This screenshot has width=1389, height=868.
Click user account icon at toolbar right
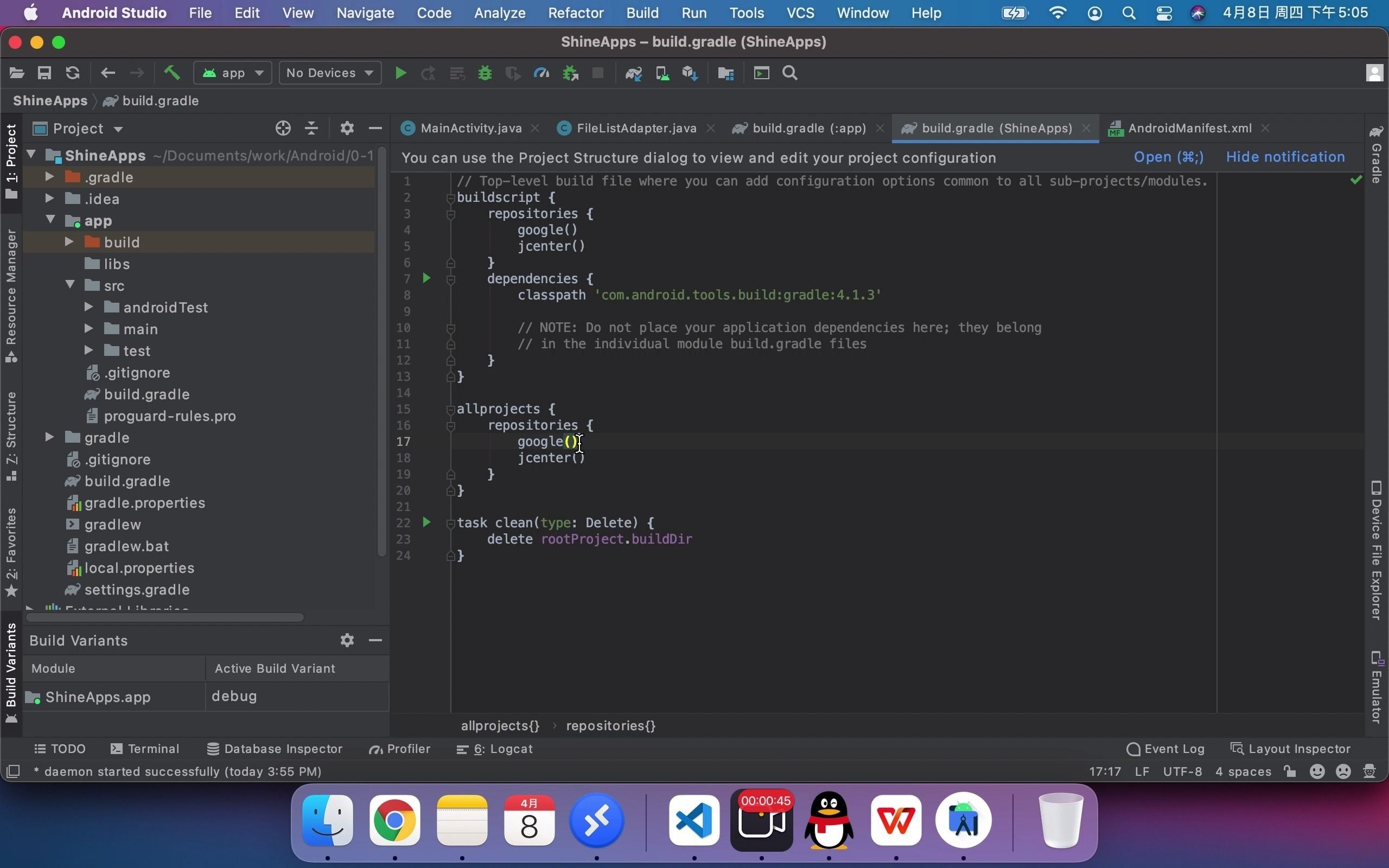click(x=1374, y=73)
